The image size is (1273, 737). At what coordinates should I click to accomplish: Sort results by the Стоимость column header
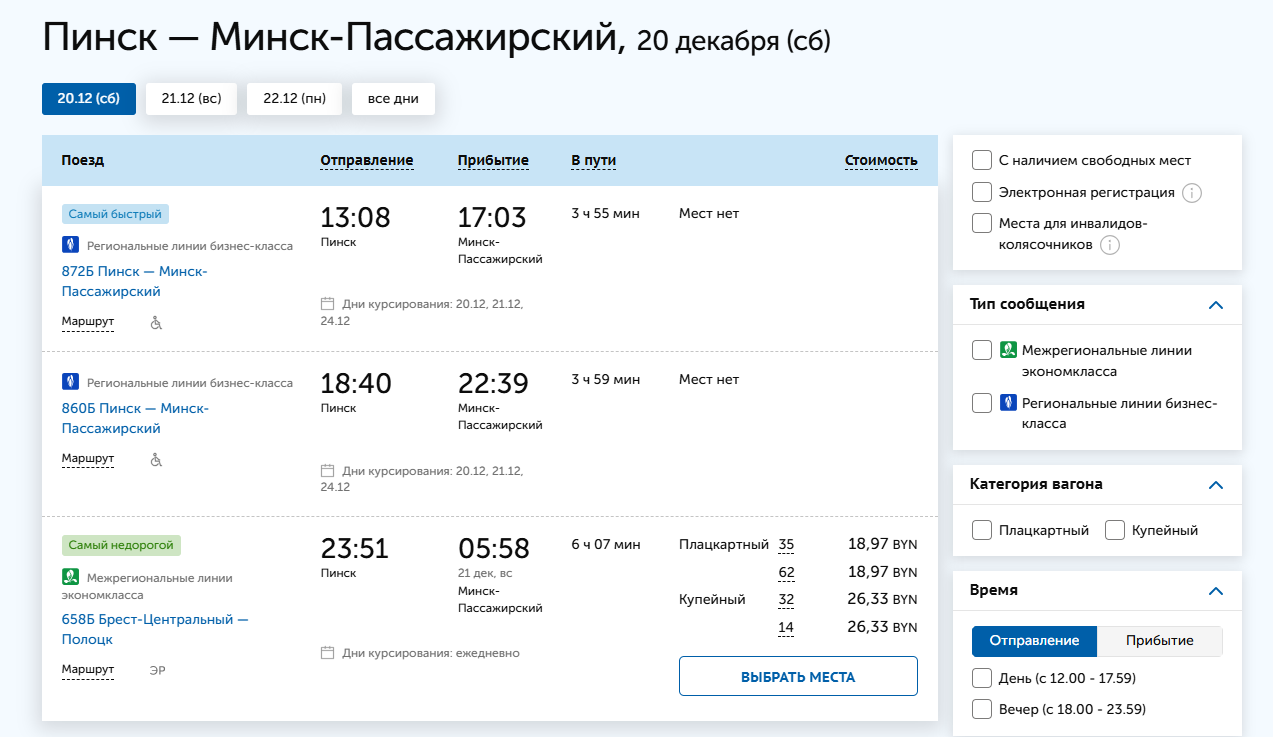click(x=880, y=161)
